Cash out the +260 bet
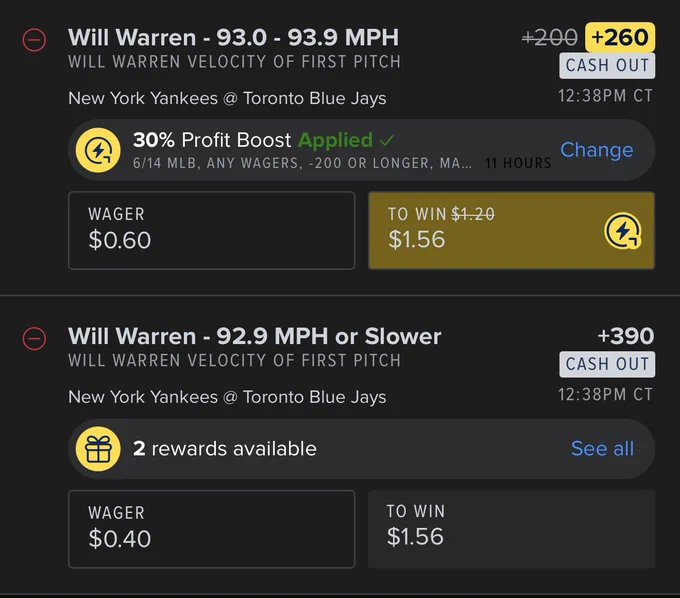Screen dimensions: 680x598 tap(607, 65)
